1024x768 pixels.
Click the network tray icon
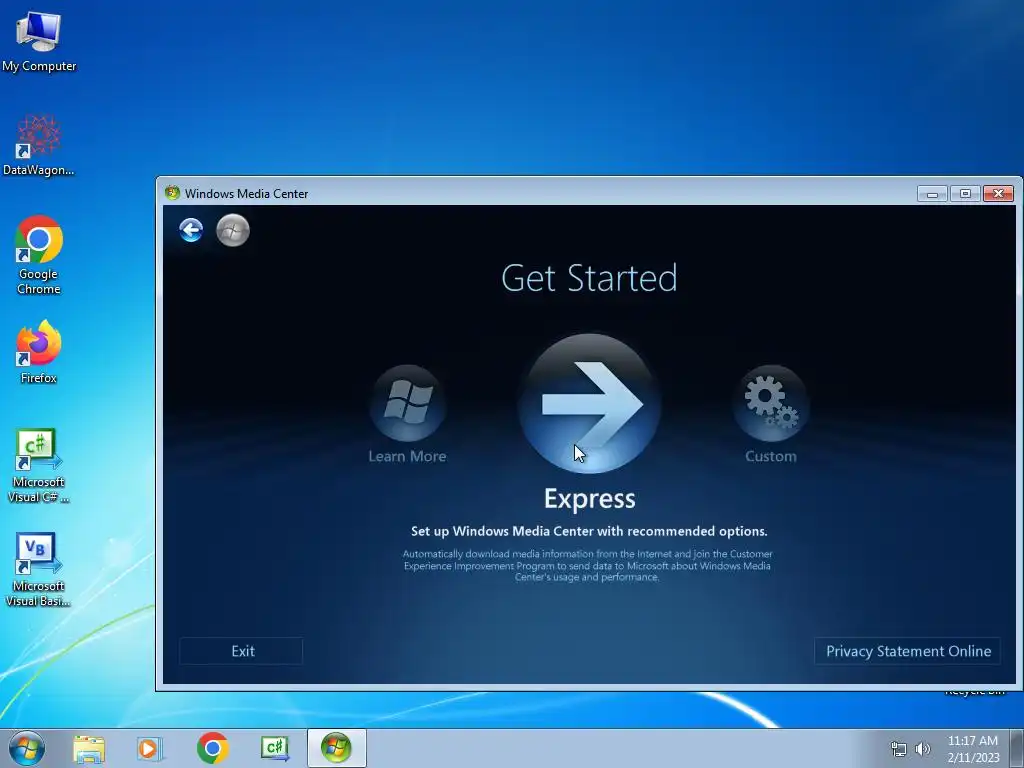899,749
